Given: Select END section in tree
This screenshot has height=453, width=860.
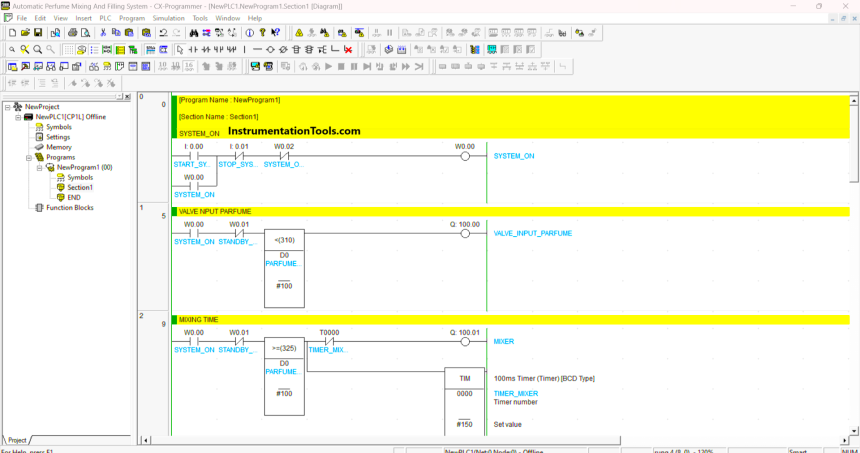Looking at the screenshot, I should (x=73, y=197).
